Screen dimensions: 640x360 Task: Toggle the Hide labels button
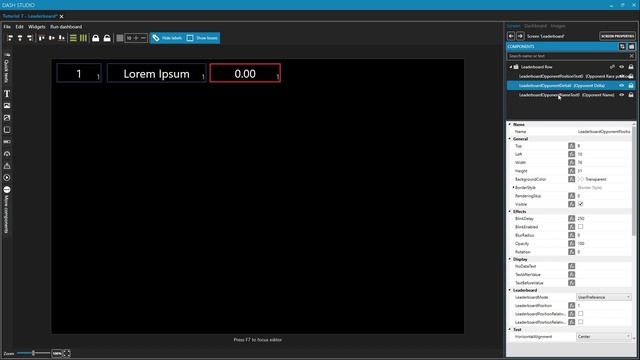(x=167, y=38)
